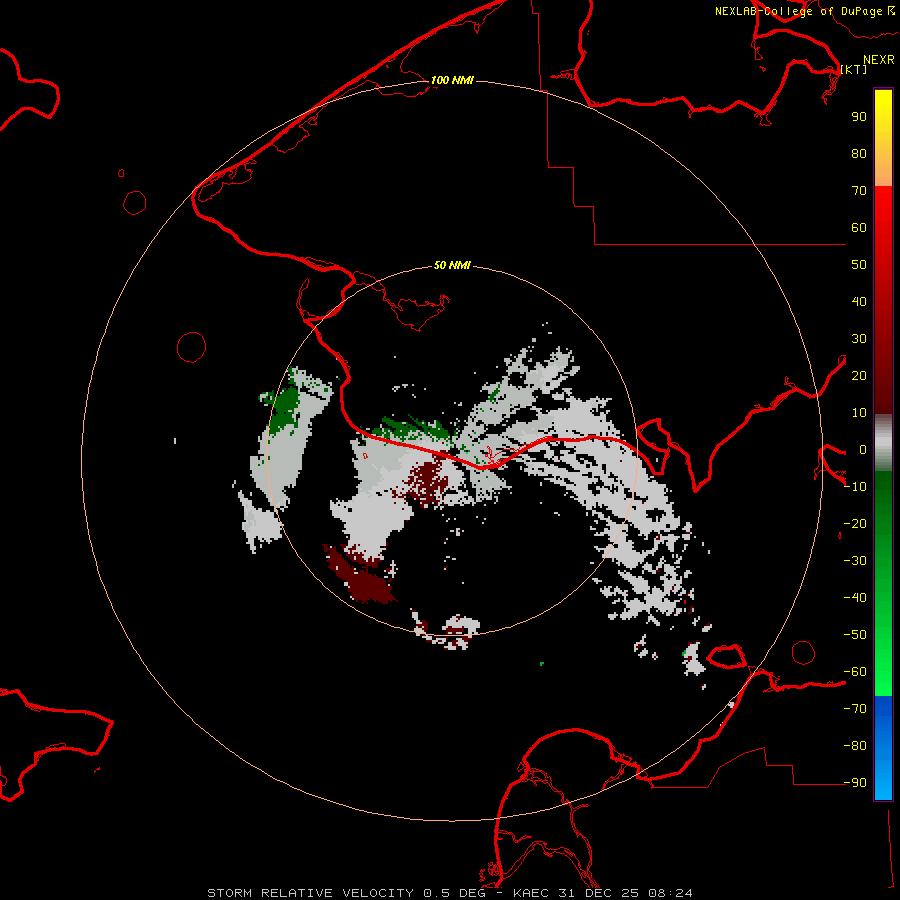
Task: Select the 80 value on the velocity scale
Action: click(859, 154)
